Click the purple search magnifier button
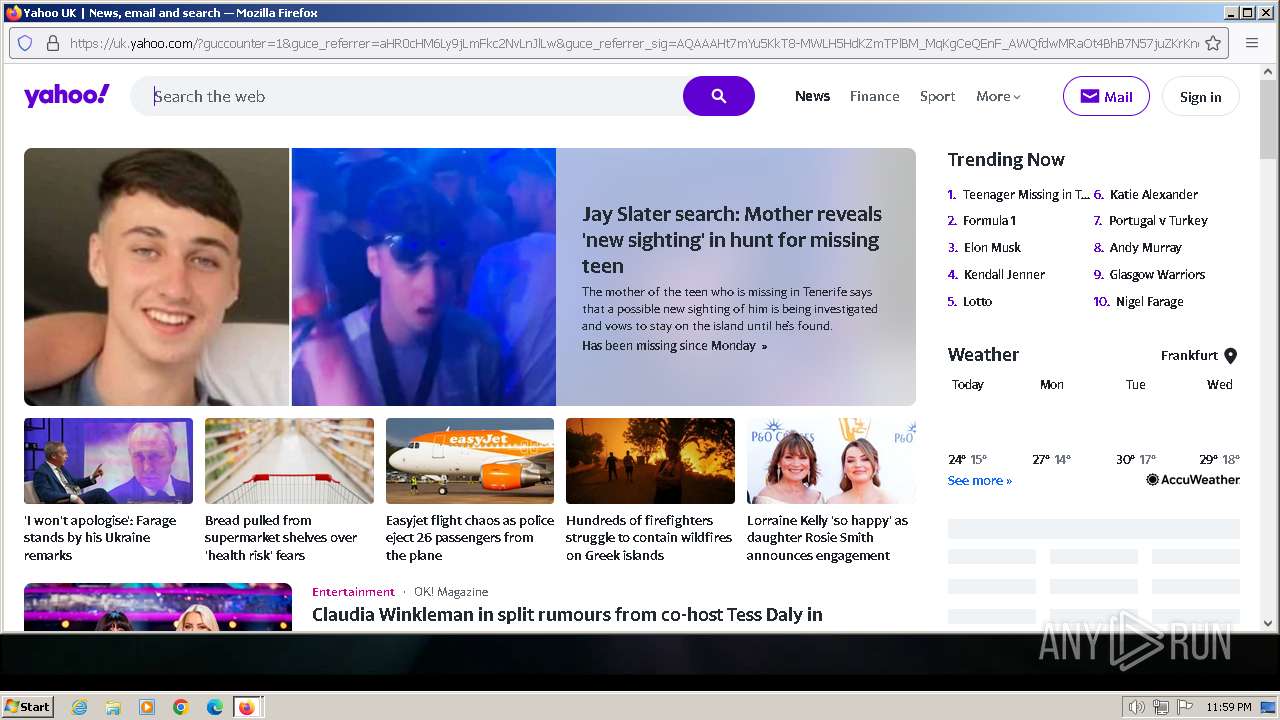This screenshot has width=1280, height=720. pyautogui.click(x=718, y=96)
